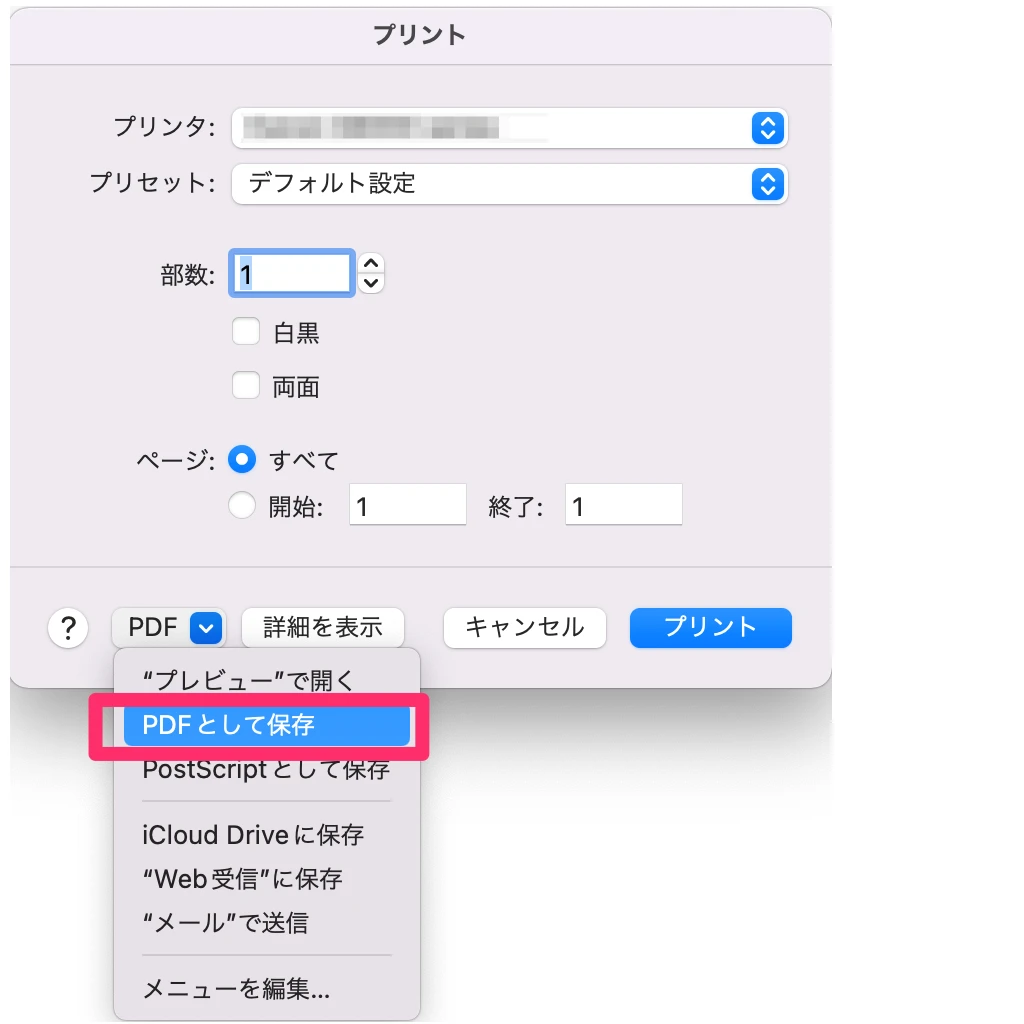
Task: Click the 詳細を表示 button
Action: (x=323, y=628)
